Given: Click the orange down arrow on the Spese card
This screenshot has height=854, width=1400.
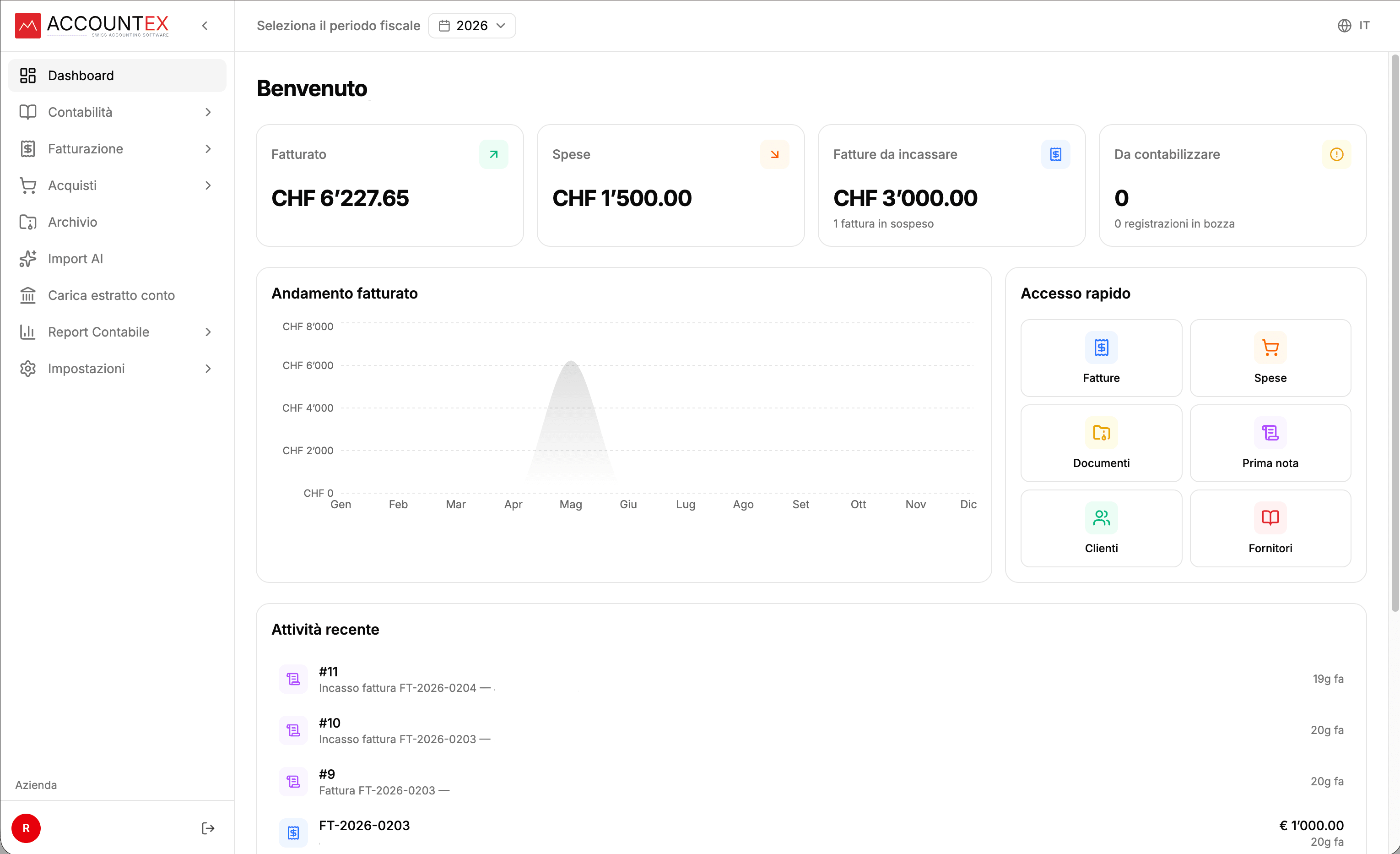Looking at the screenshot, I should [774, 154].
